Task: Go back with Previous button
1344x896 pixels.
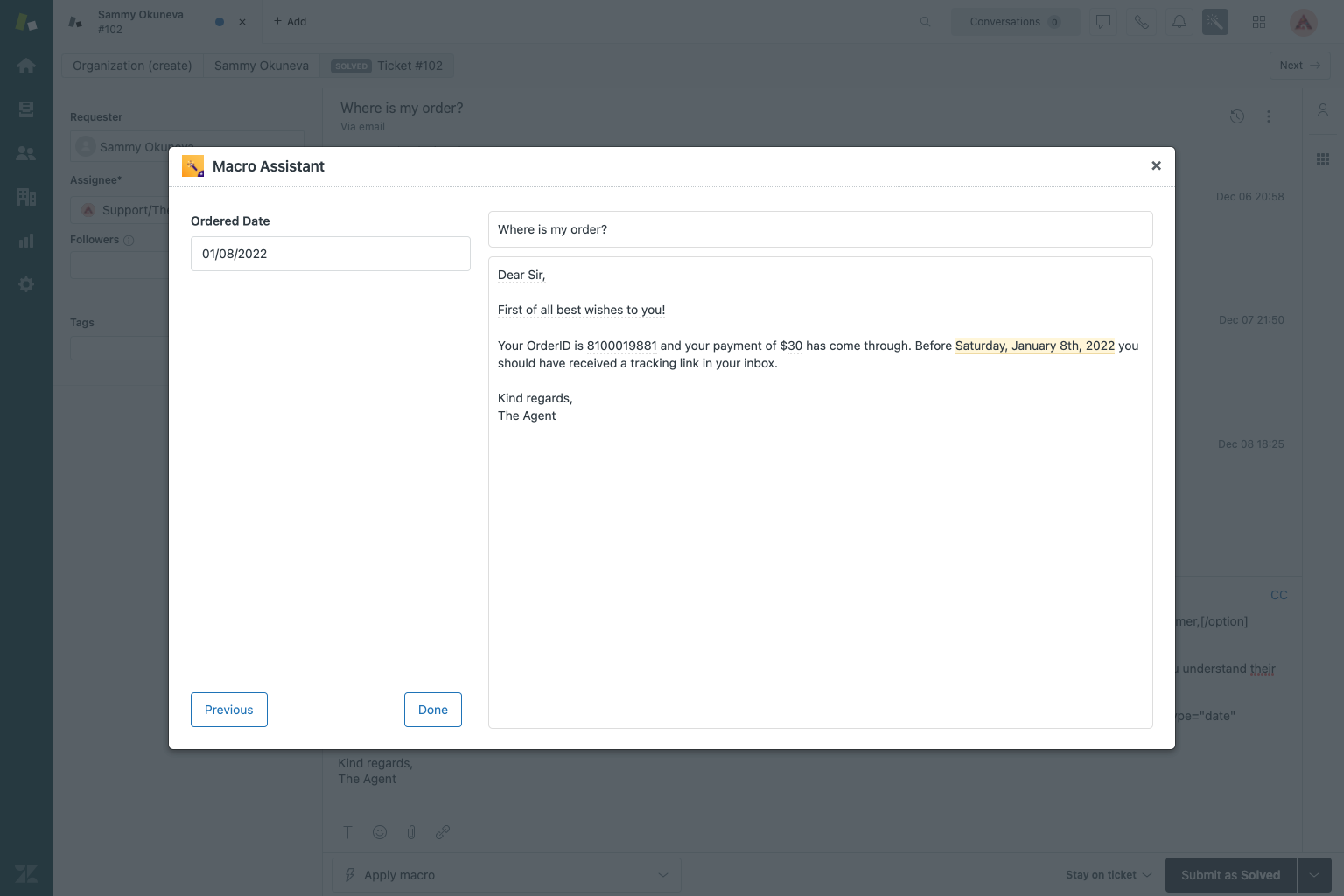Action: point(228,710)
